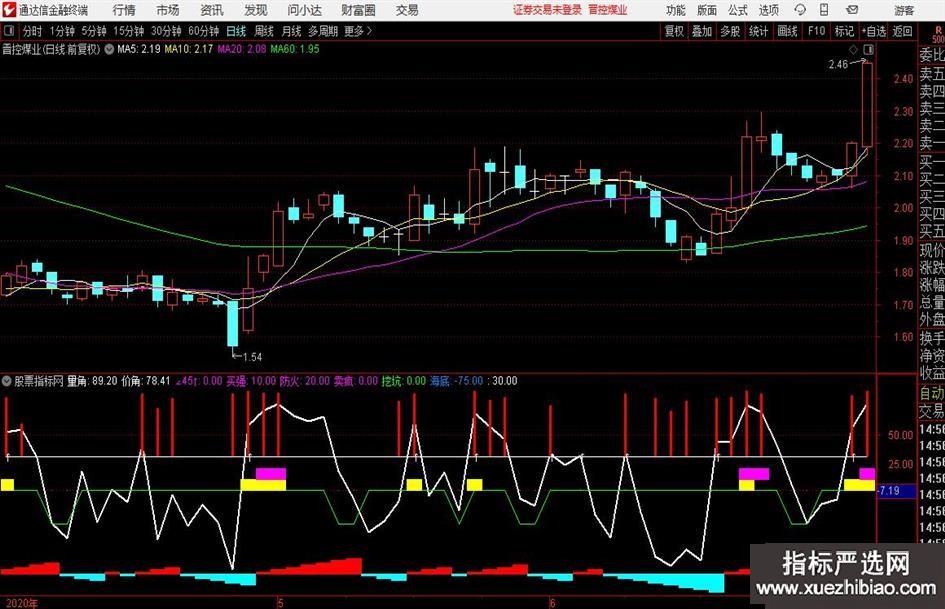The height and width of the screenshot is (609, 945).
Task: Click the 5 month marker on timeline
Action: 280,602
